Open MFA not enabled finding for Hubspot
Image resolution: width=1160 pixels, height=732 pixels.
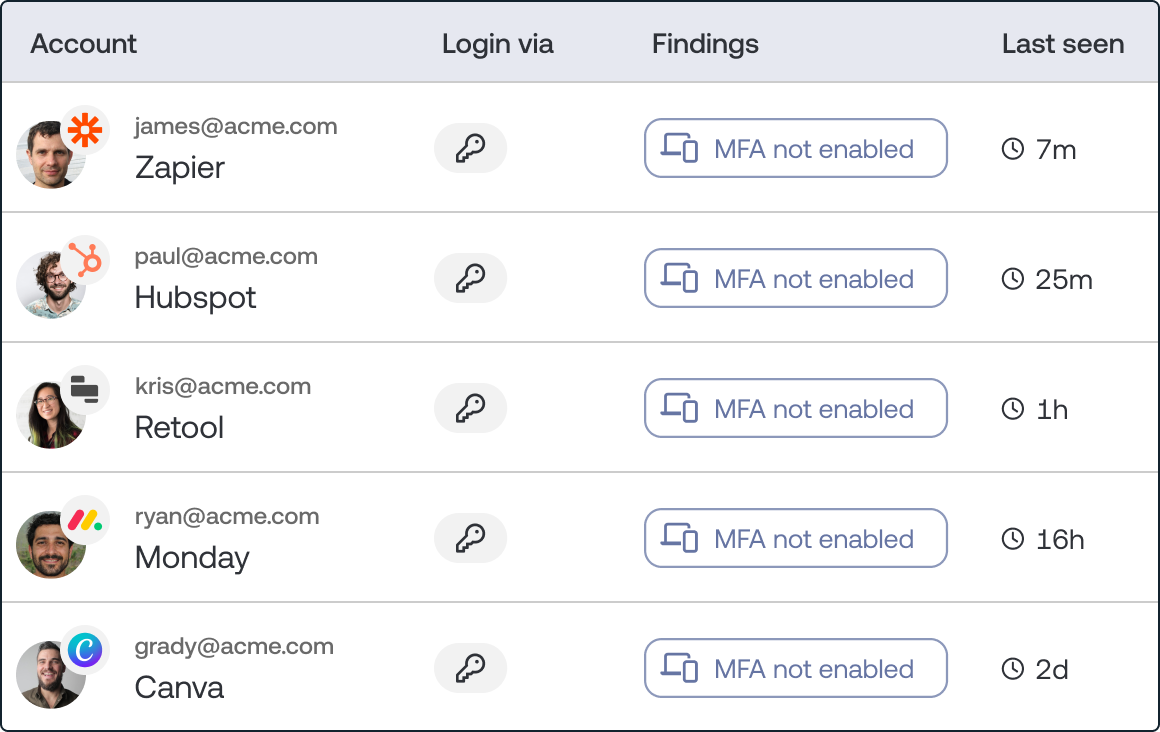(x=795, y=279)
